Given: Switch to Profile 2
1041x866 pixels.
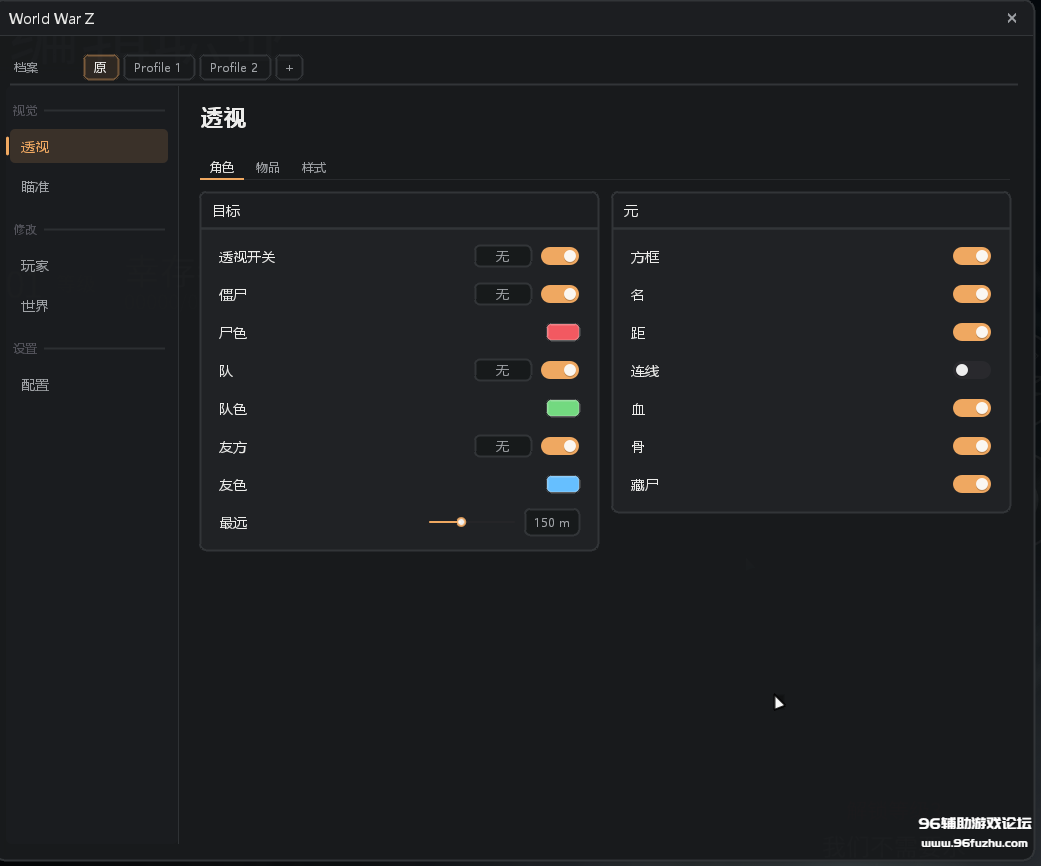Looking at the screenshot, I should point(234,68).
